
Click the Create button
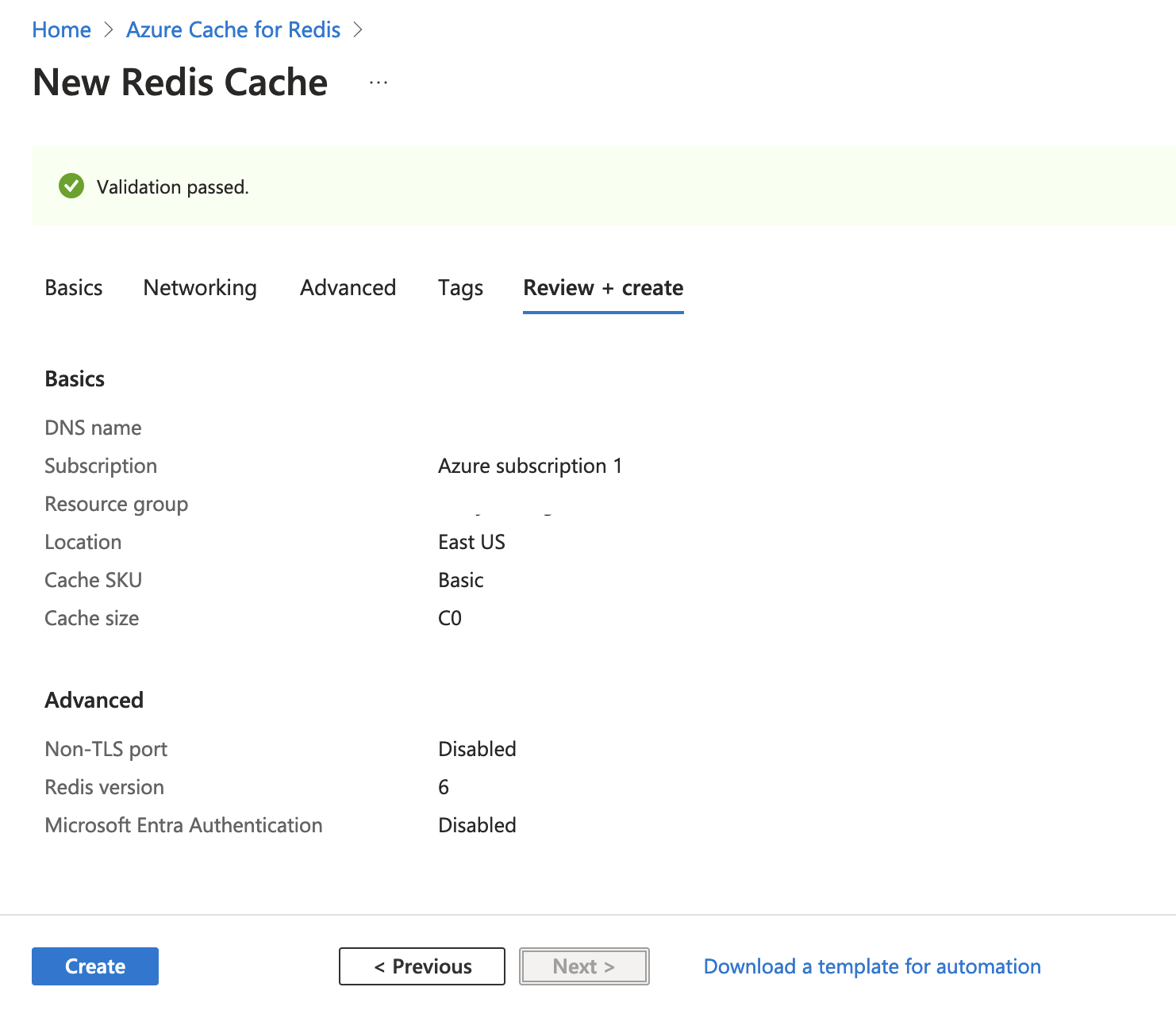point(94,966)
